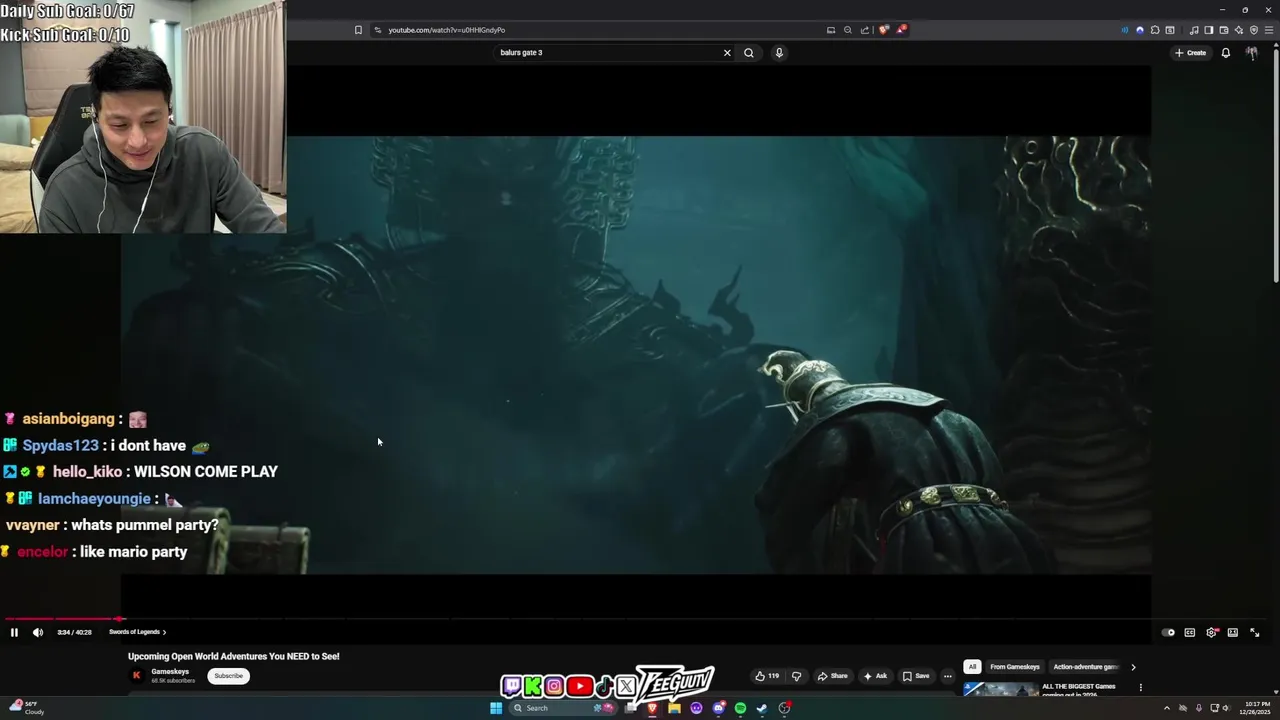1280x720 pixels.
Task: Open File Explorer from the taskbar
Action: pyautogui.click(x=674, y=708)
